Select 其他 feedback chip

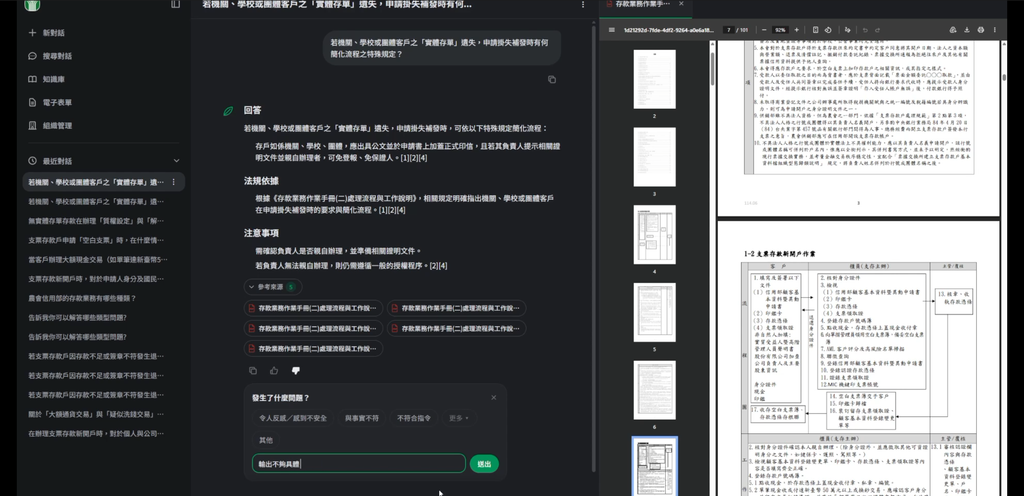pos(266,441)
